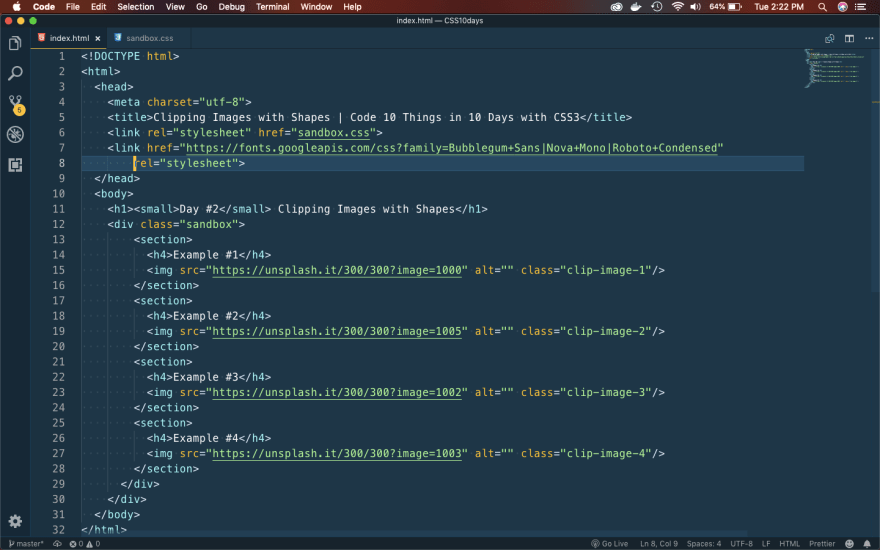This screenshot has width=880, height=550.
Task: Click the master branch indicator
Action: [x=26, y=544]
